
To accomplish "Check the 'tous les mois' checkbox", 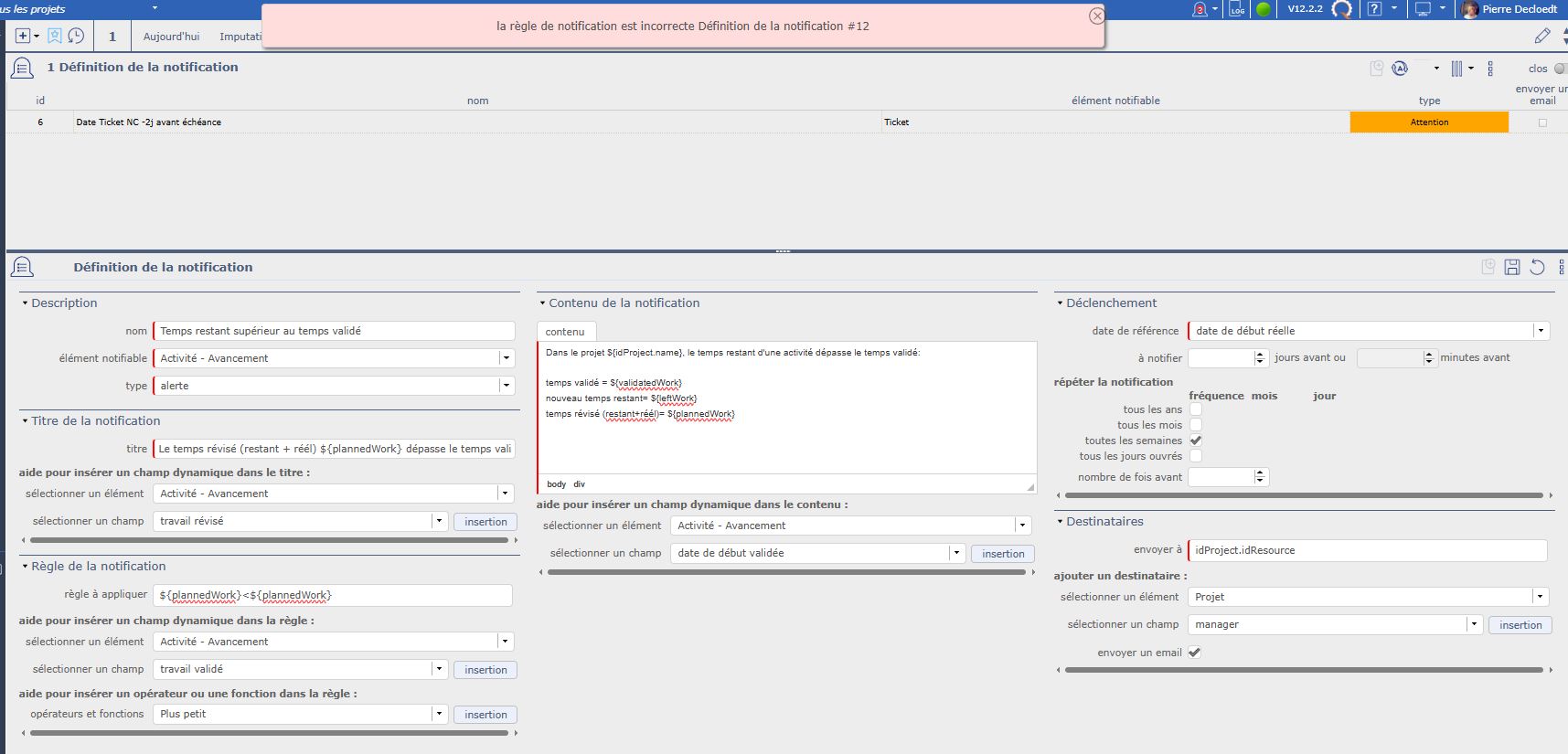I will [x=1195, y=425].
